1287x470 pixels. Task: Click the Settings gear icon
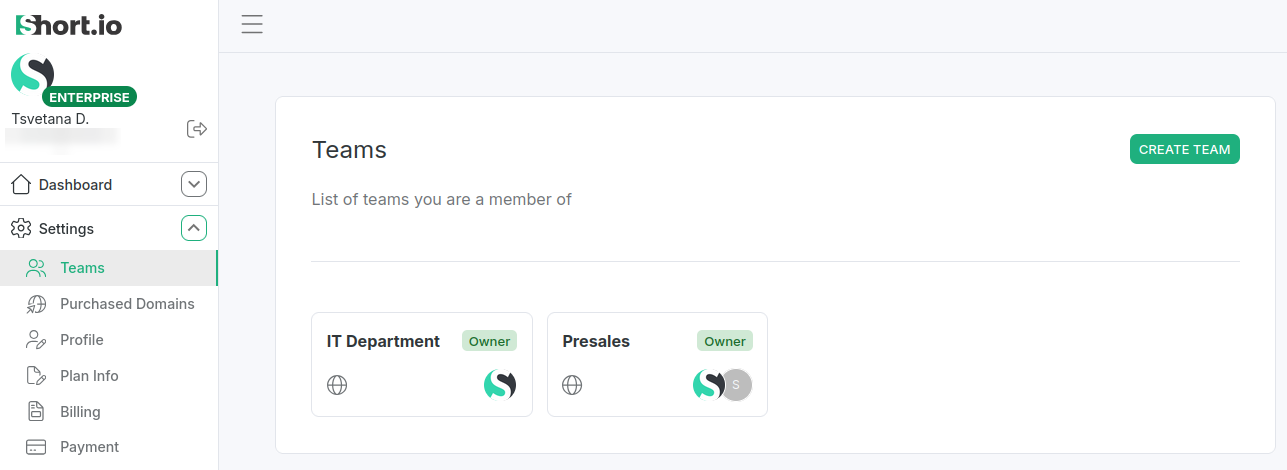(21, 229)
